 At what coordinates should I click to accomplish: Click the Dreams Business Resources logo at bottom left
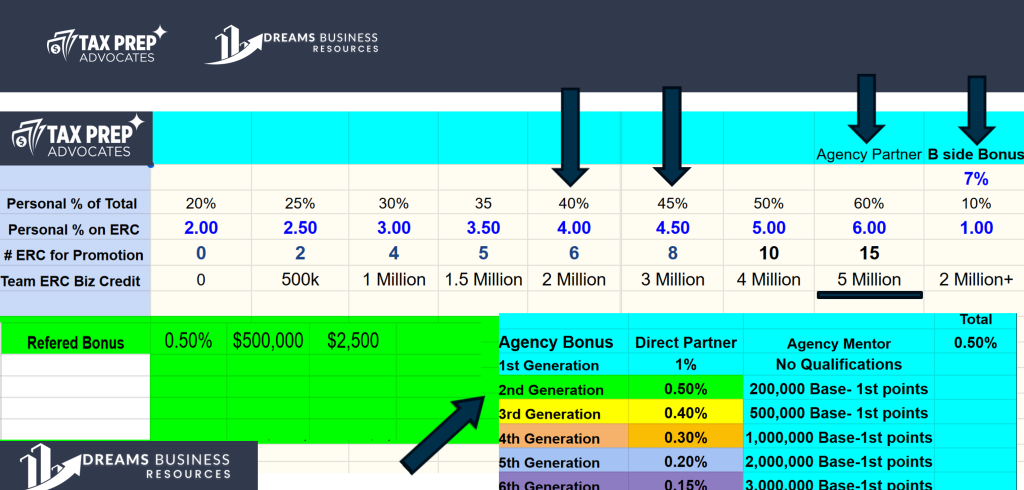click(x=128, y=466)
